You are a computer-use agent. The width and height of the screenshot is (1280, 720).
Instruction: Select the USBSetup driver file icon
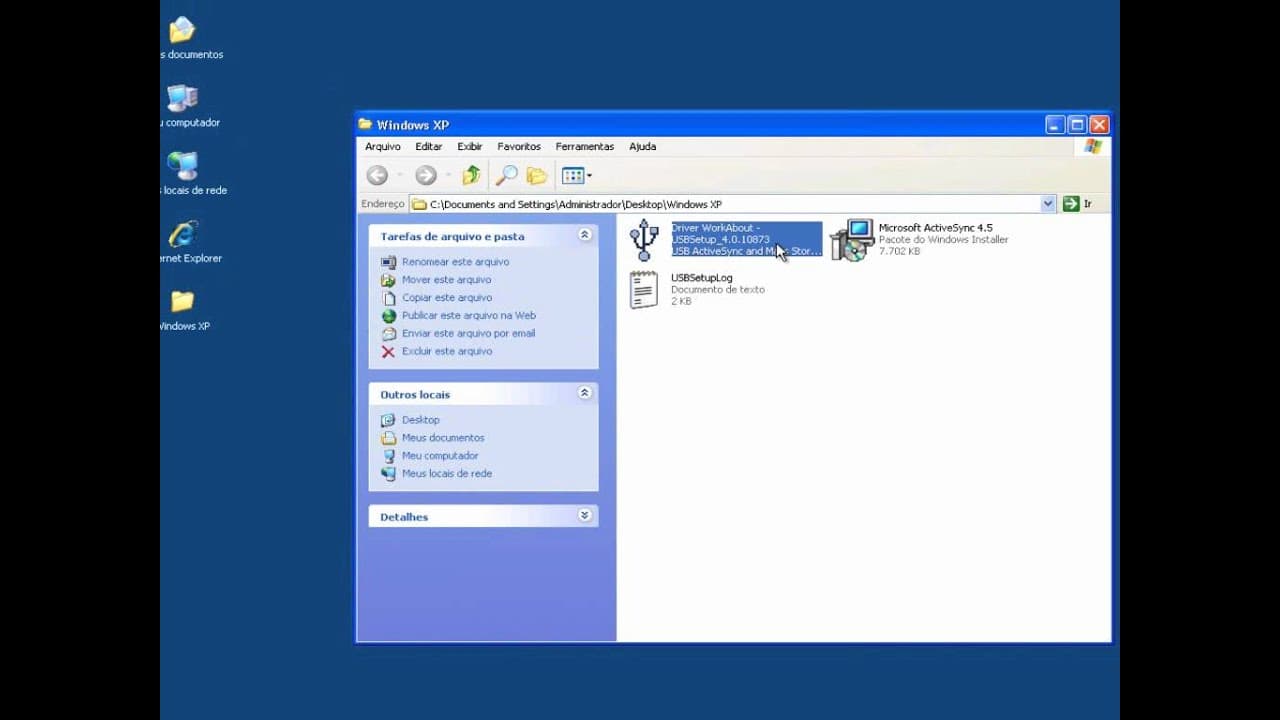pos(645,240)
